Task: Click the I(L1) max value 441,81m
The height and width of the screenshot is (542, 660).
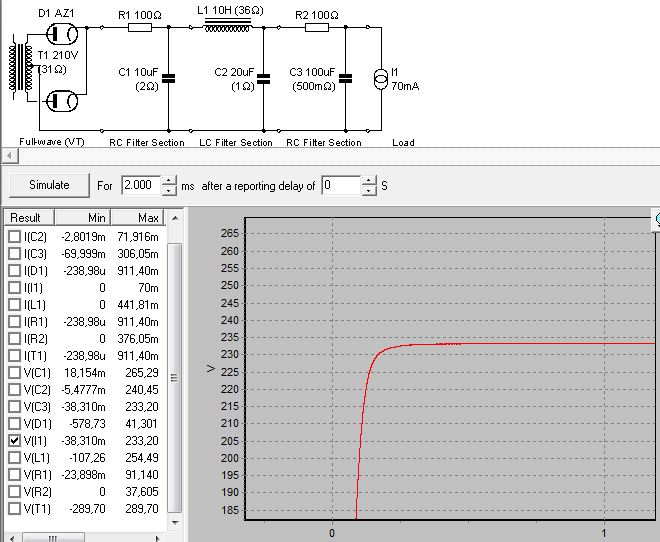Action: pos(138,305)
